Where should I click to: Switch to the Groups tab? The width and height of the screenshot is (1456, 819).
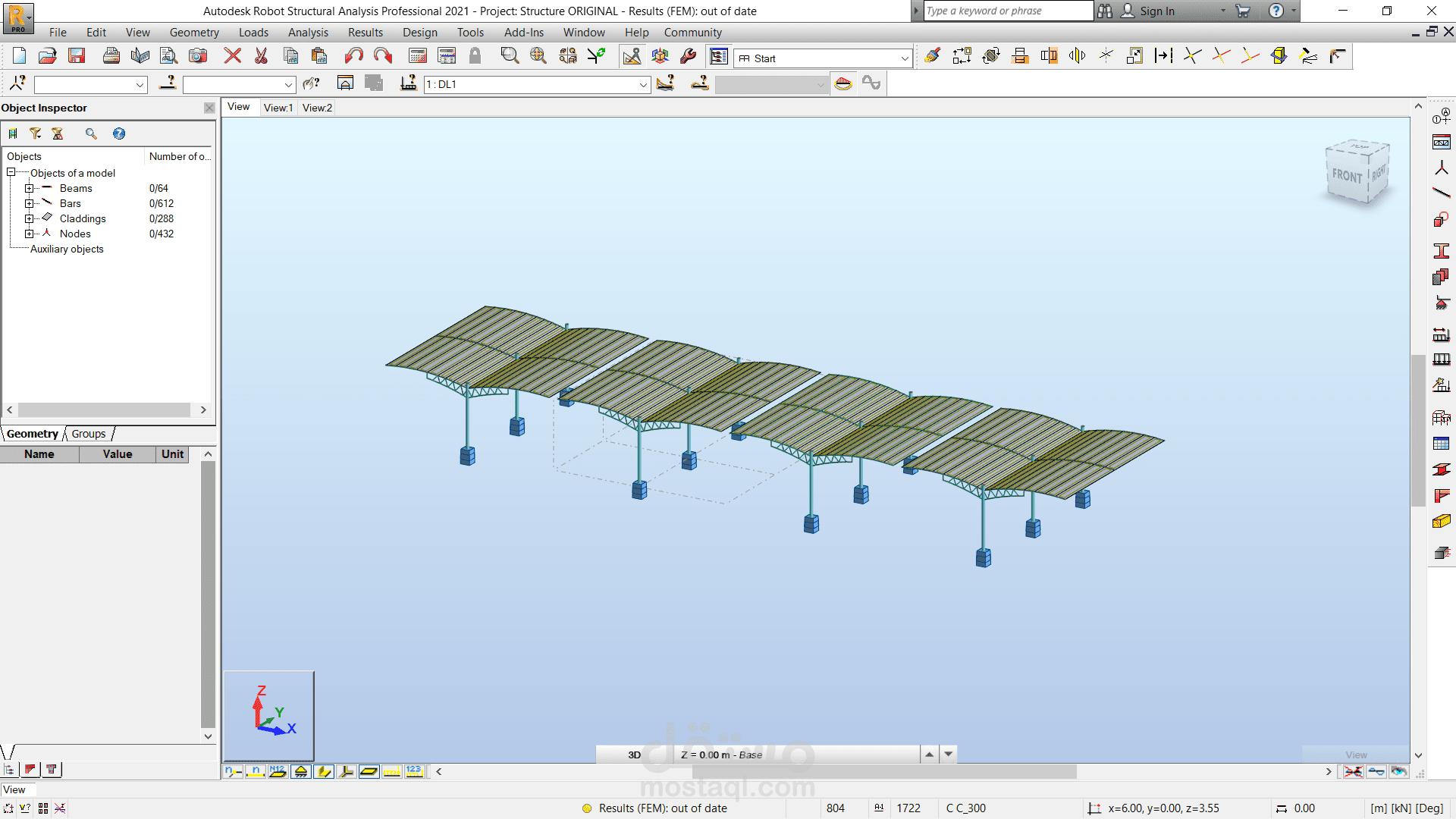click(x=89, y=434)
